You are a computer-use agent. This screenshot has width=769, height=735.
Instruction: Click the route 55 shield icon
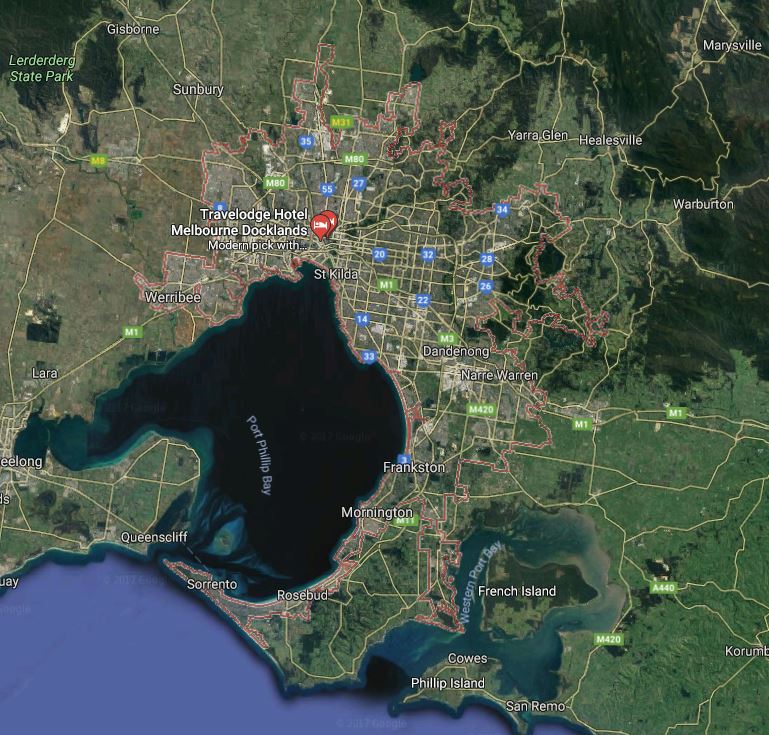pos(327,189)
